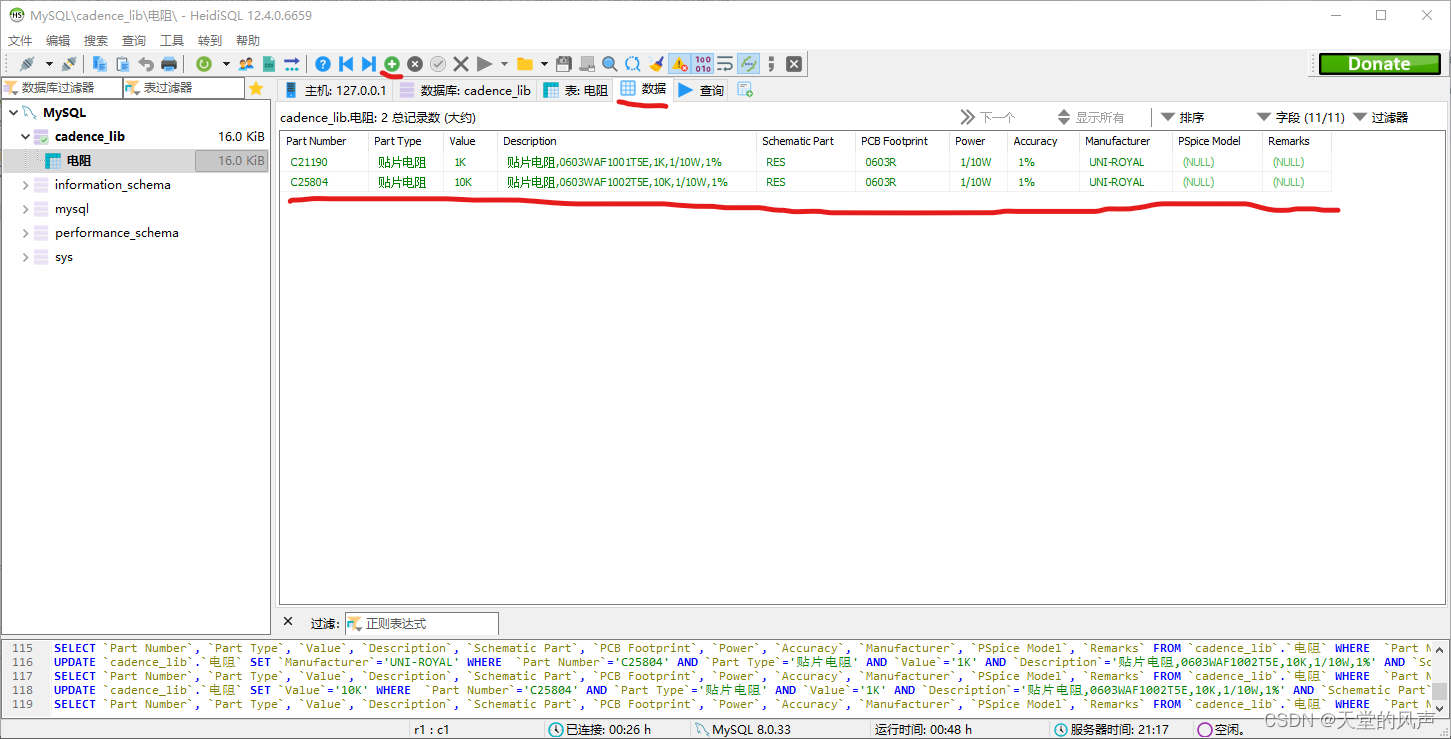The height and width of the screenshot is (739, 1451).
Task: Open the 查询 menu in menu bar
Action: pos(134,40)
